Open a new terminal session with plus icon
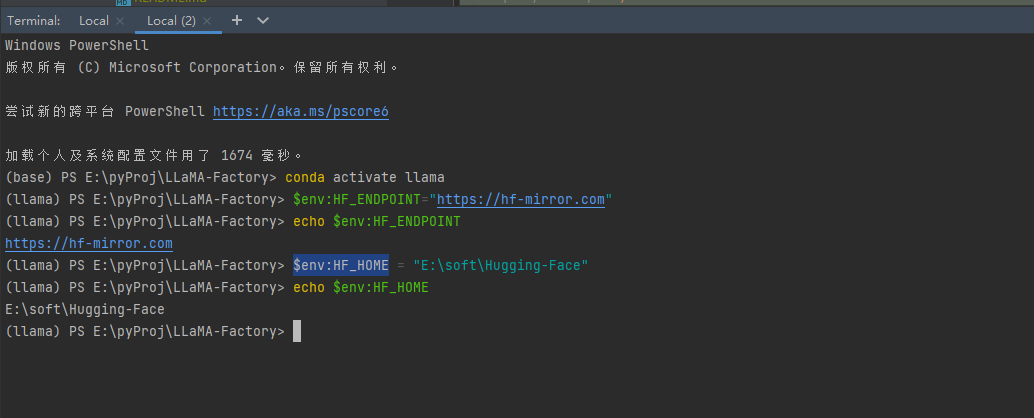Screen dimensions: 1034x418 (x=237, y=20)
